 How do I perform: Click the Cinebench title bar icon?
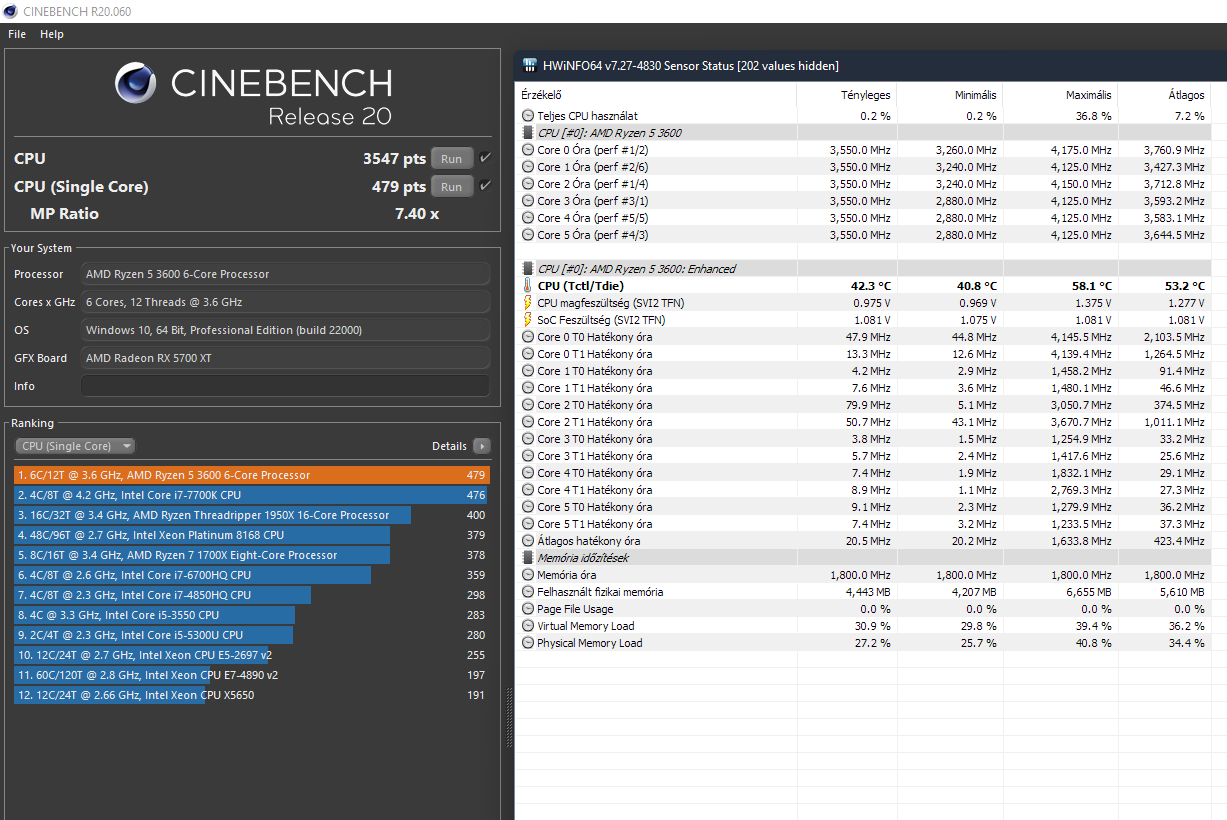click(10, 11)
